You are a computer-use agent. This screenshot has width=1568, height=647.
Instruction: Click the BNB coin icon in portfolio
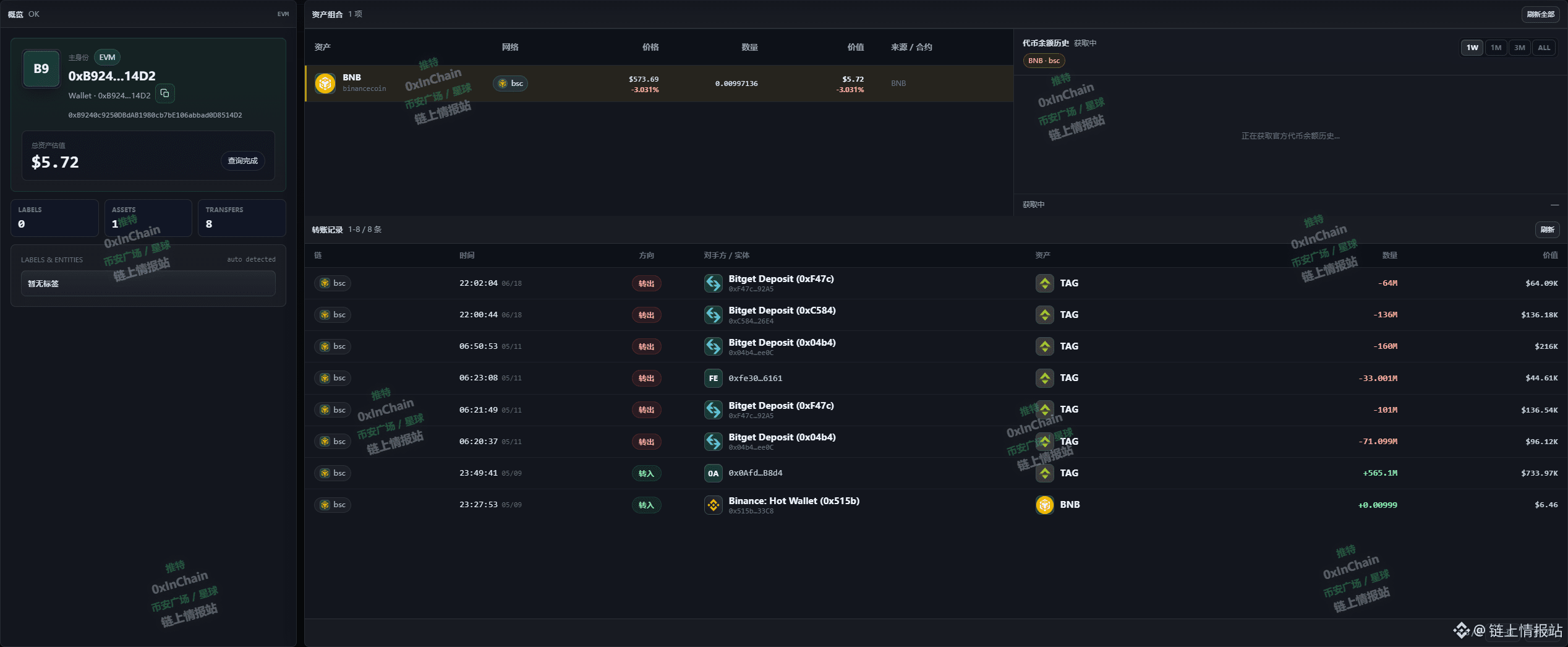click(x=325, y=83)
